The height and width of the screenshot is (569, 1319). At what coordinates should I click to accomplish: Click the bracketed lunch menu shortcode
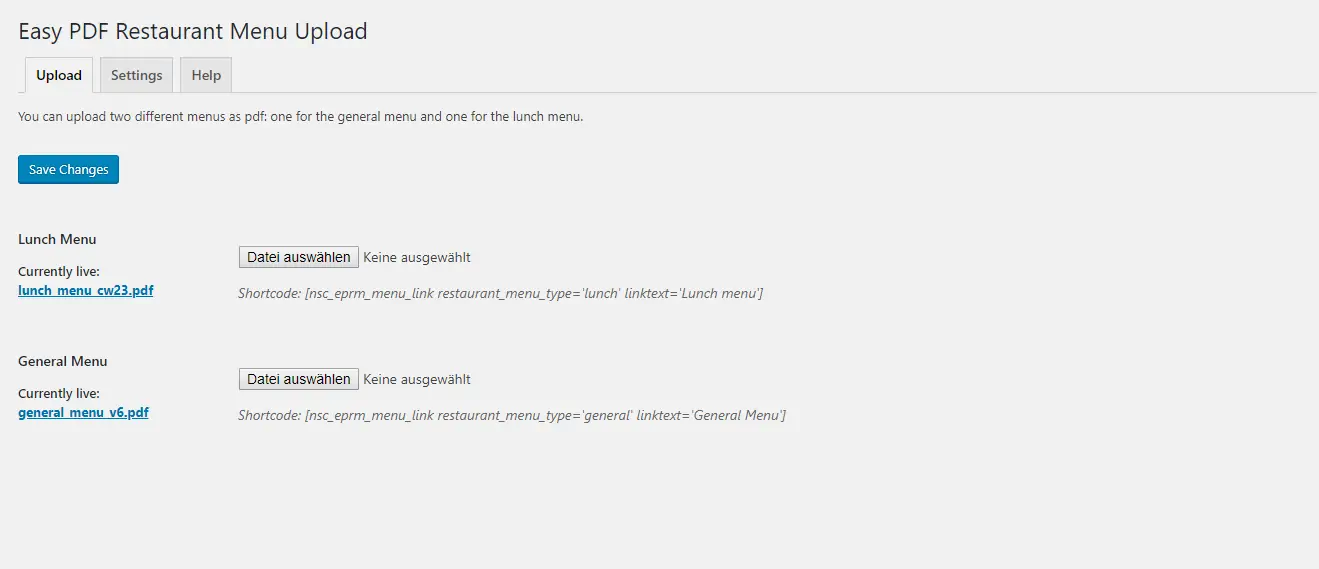[534, 293]
